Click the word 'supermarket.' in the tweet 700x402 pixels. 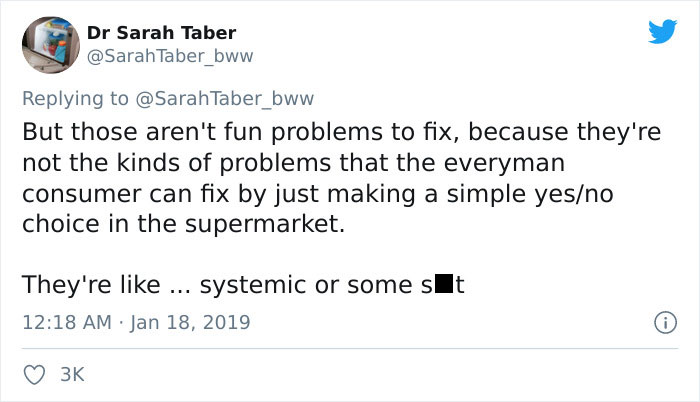265,224
